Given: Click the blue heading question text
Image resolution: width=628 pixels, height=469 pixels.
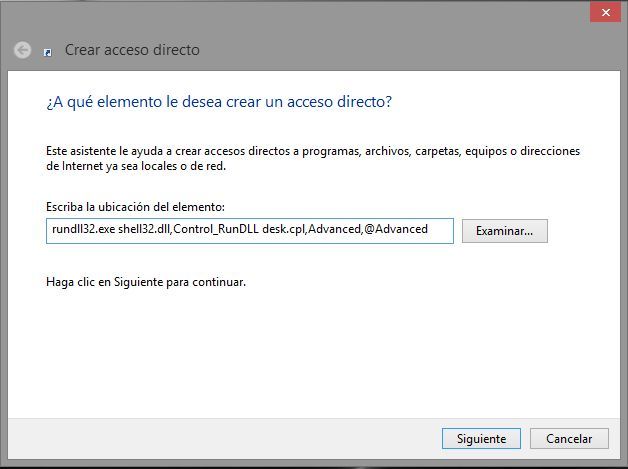Looking at the screenshot, I should click(x=219, y=102).
